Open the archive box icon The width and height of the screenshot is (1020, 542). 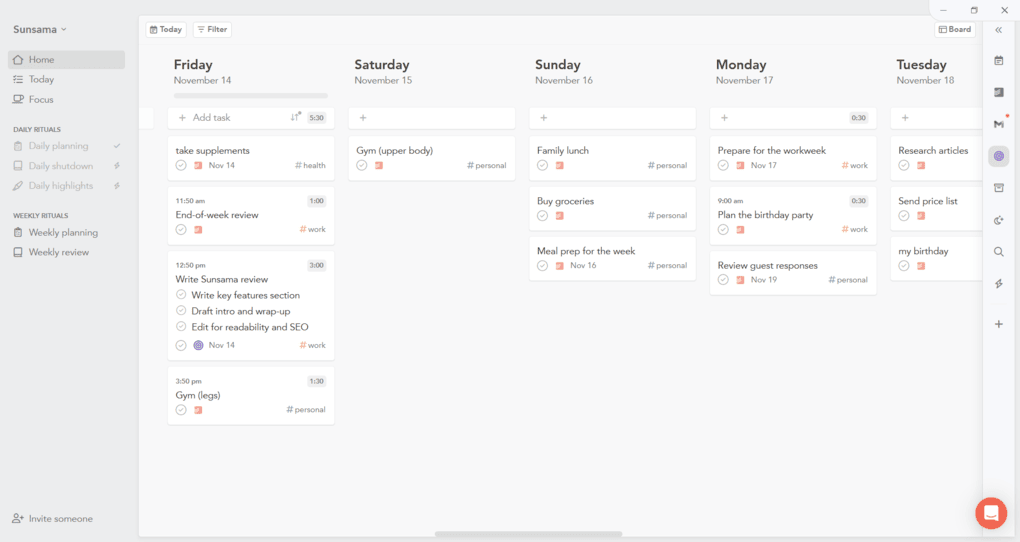(x=998, y=188)
